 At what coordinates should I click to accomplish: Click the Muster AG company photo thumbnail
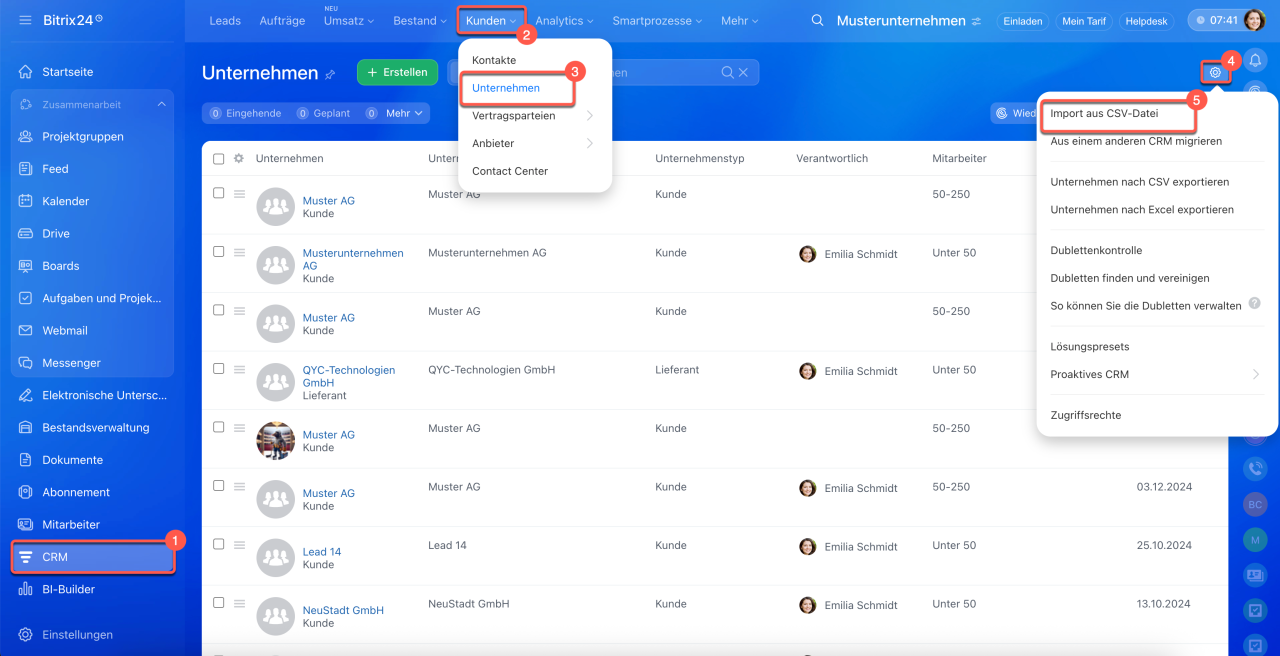pos(276,441)
